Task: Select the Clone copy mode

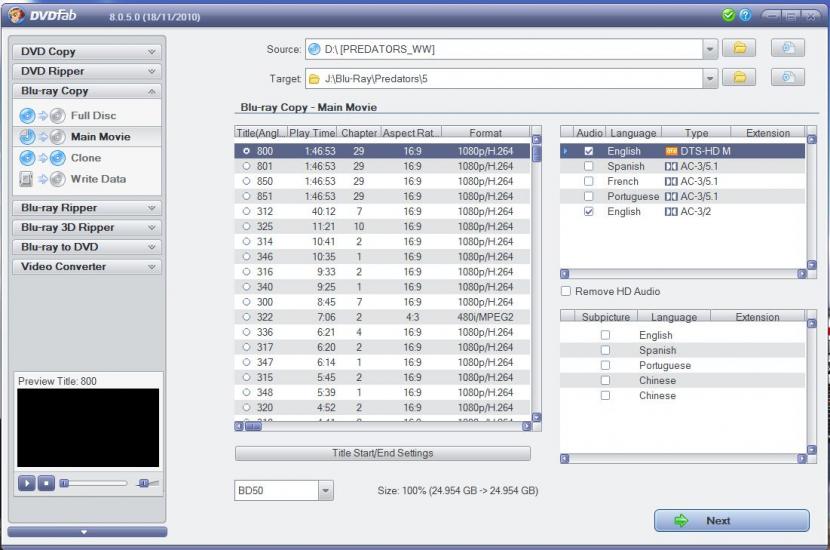Action: [x=87, y=158]
